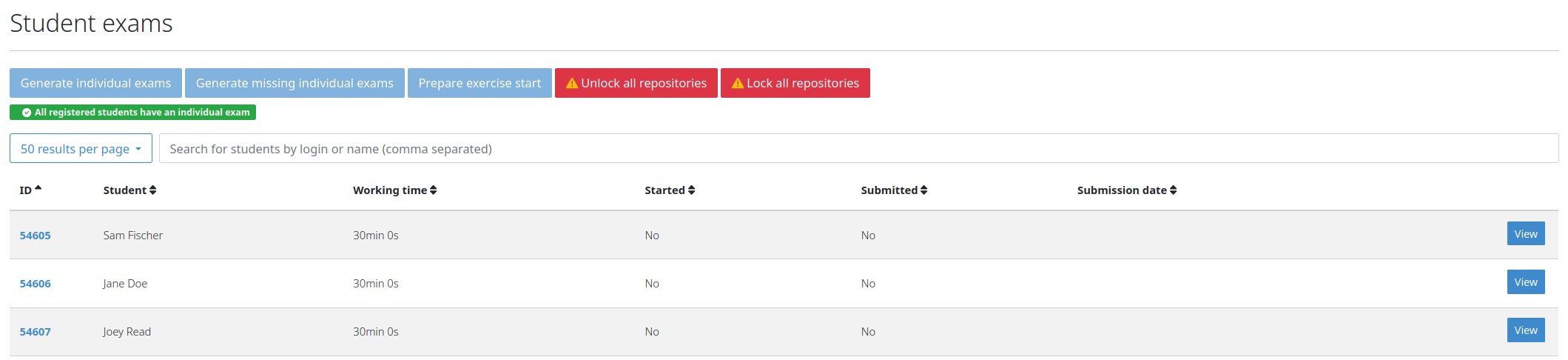Sort by Started using its arrow icon
Image resolution: width=1568 pixels, height=360 pixels.
691,190
